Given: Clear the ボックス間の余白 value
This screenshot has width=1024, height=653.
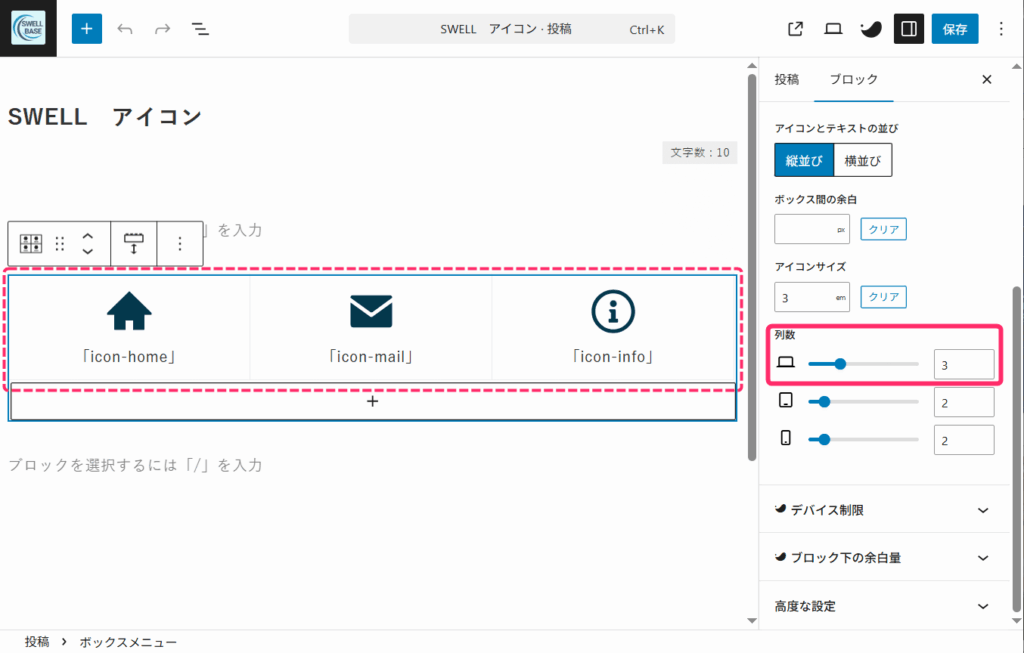Looking at the screenshot, I should click(883, 229).
